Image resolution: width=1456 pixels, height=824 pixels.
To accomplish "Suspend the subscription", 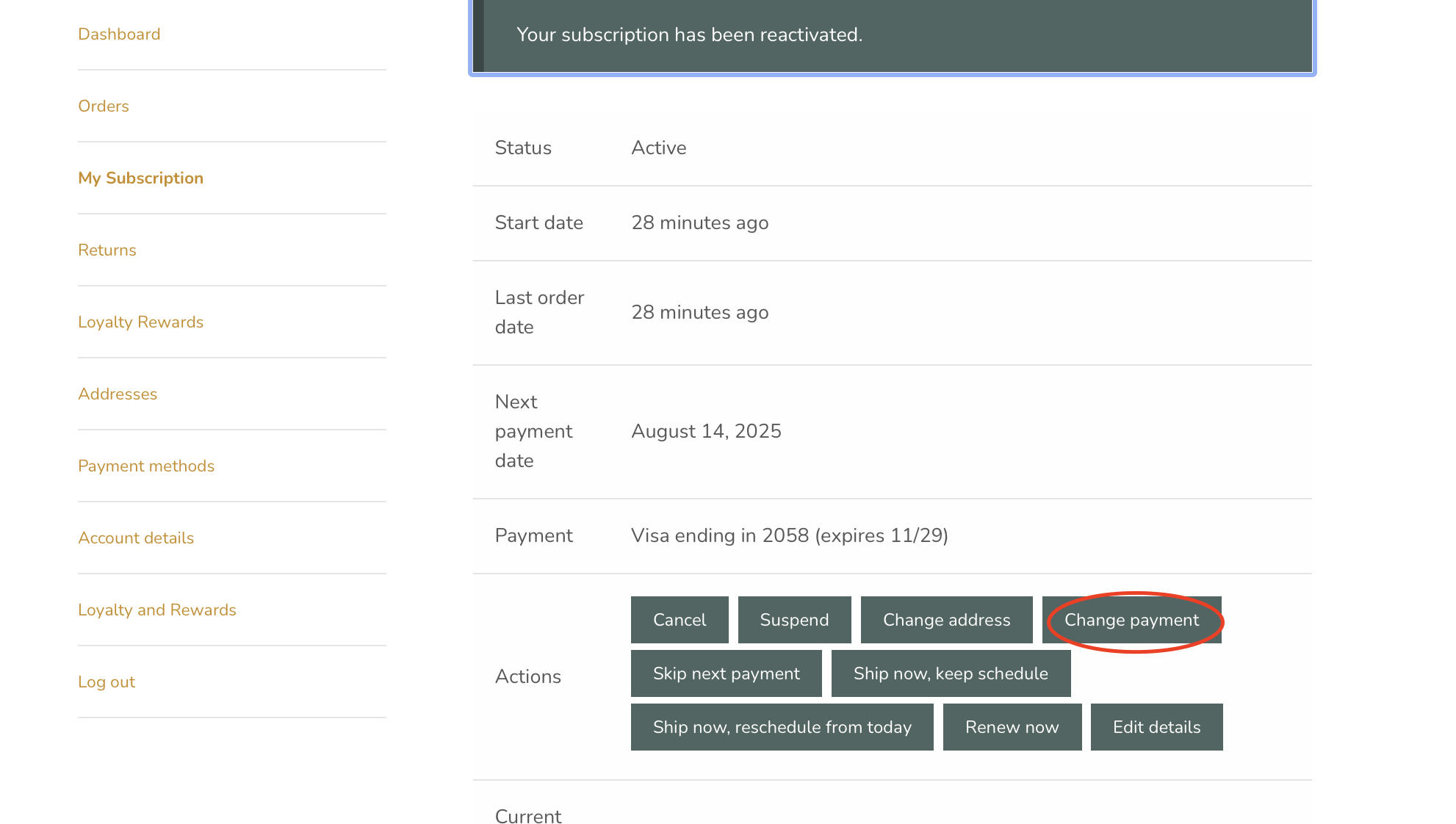I will pos(794,620).
